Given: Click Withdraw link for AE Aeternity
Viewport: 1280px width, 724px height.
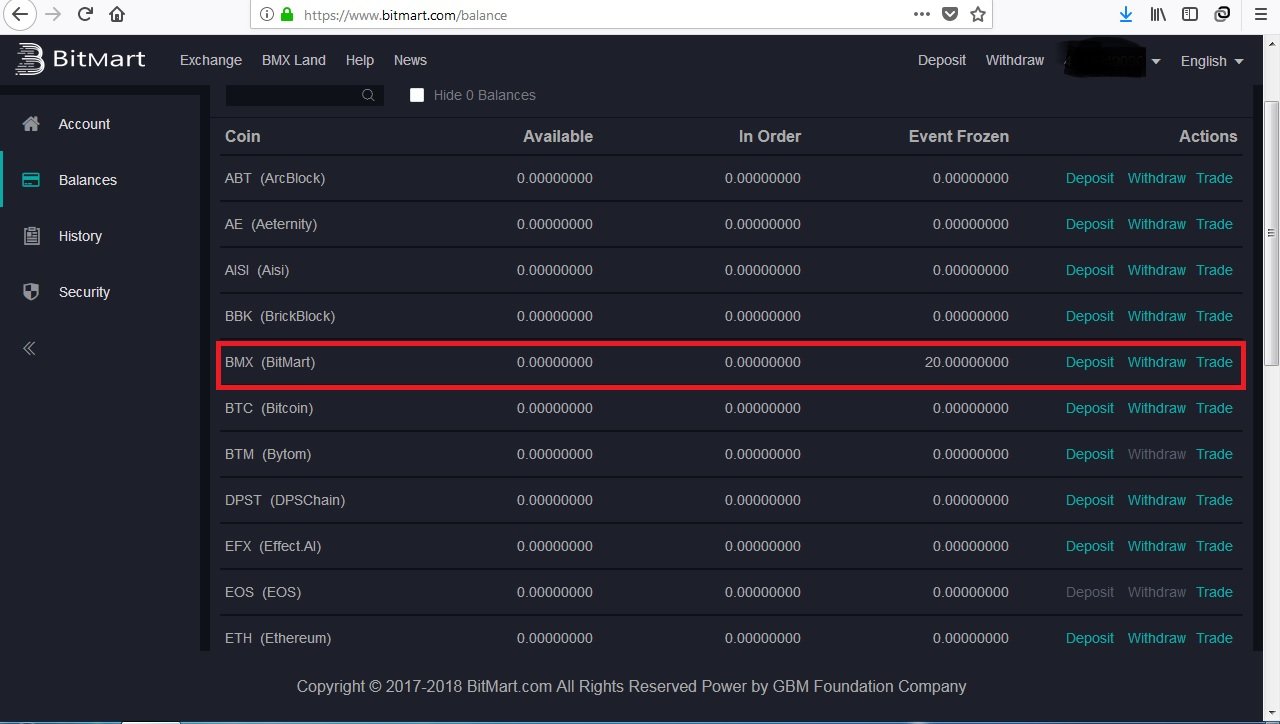Looking at the screenshot, I should pos(1157,224).
